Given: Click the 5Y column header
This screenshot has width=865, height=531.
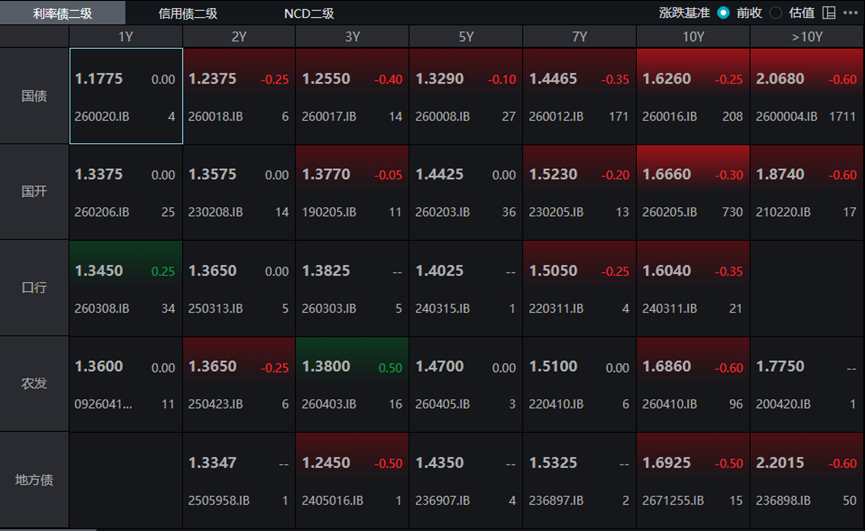Looking at the screenshot, I should (x=466, y=36).
